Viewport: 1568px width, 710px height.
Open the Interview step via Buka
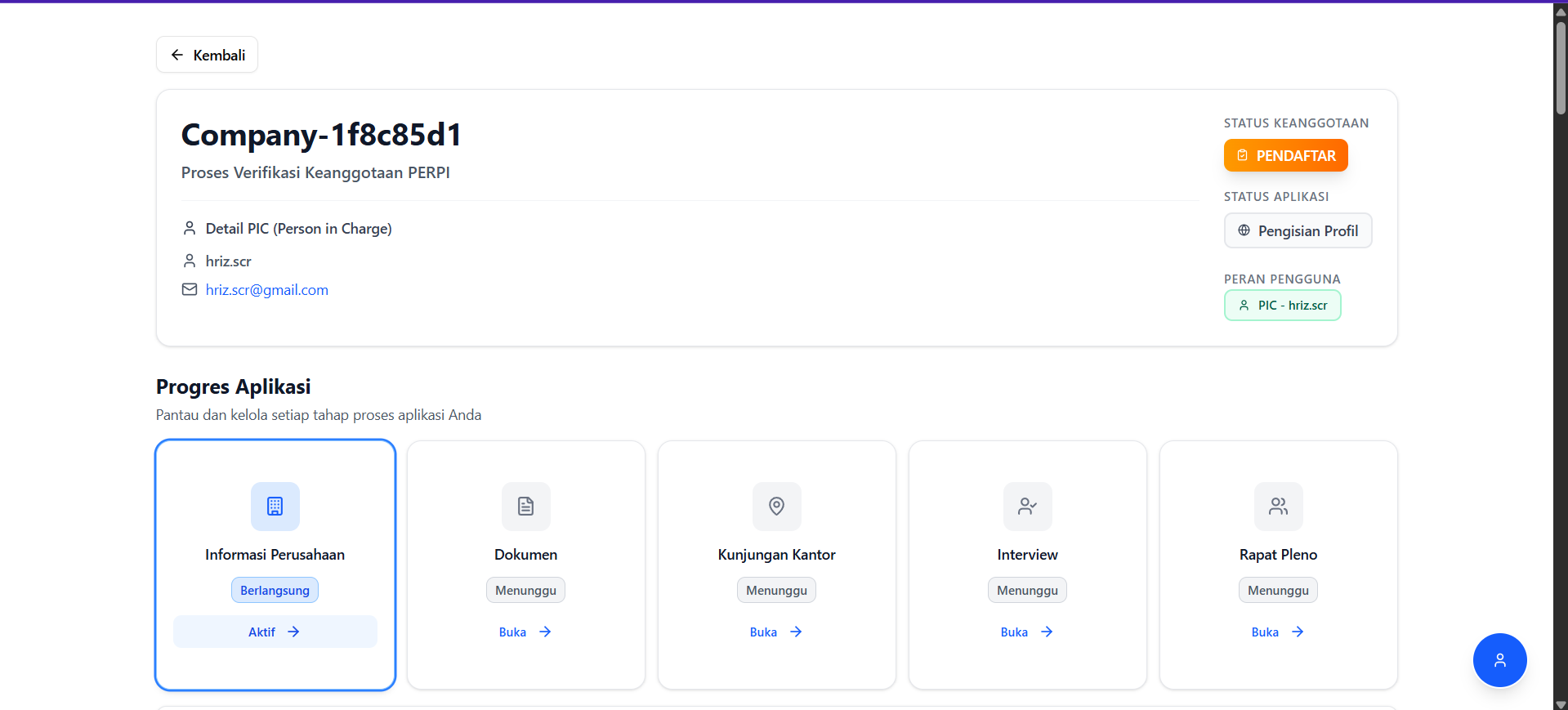(x=1027, y=632)
